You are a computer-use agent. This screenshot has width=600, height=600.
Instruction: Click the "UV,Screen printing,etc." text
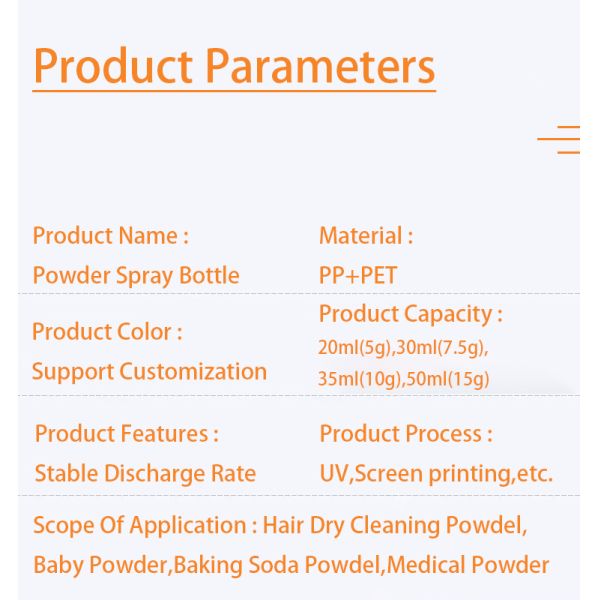[x=436, y=474]
